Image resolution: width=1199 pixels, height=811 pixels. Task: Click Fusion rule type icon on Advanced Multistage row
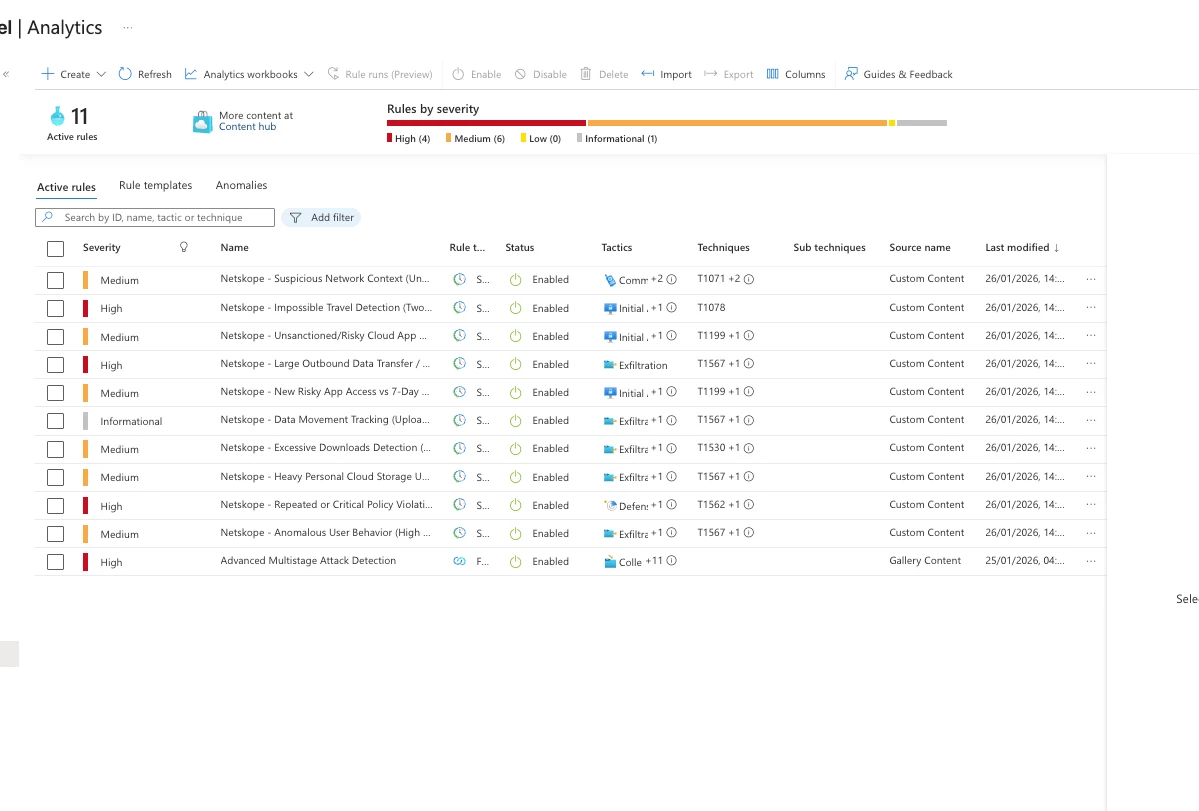coord(460,561)
